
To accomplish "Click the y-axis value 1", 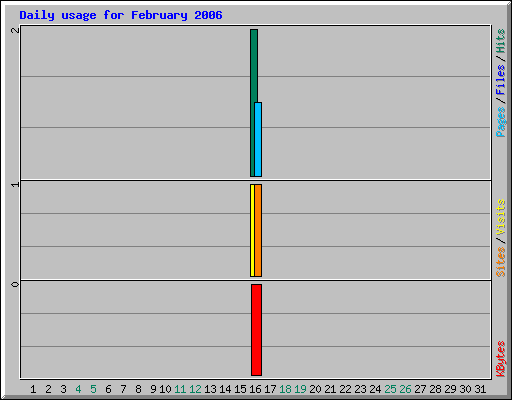I will click(x=15, y=184).
